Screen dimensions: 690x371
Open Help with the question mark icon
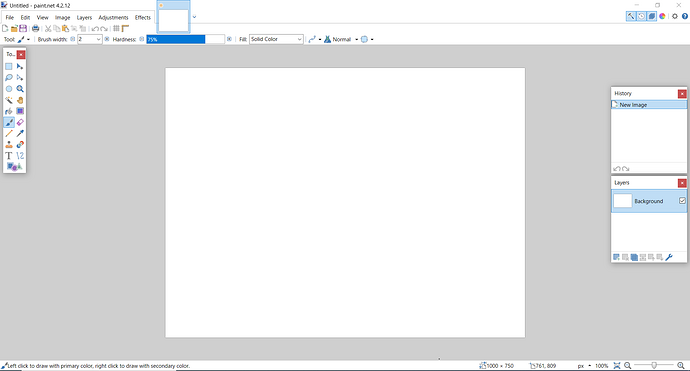coord(685,16)
